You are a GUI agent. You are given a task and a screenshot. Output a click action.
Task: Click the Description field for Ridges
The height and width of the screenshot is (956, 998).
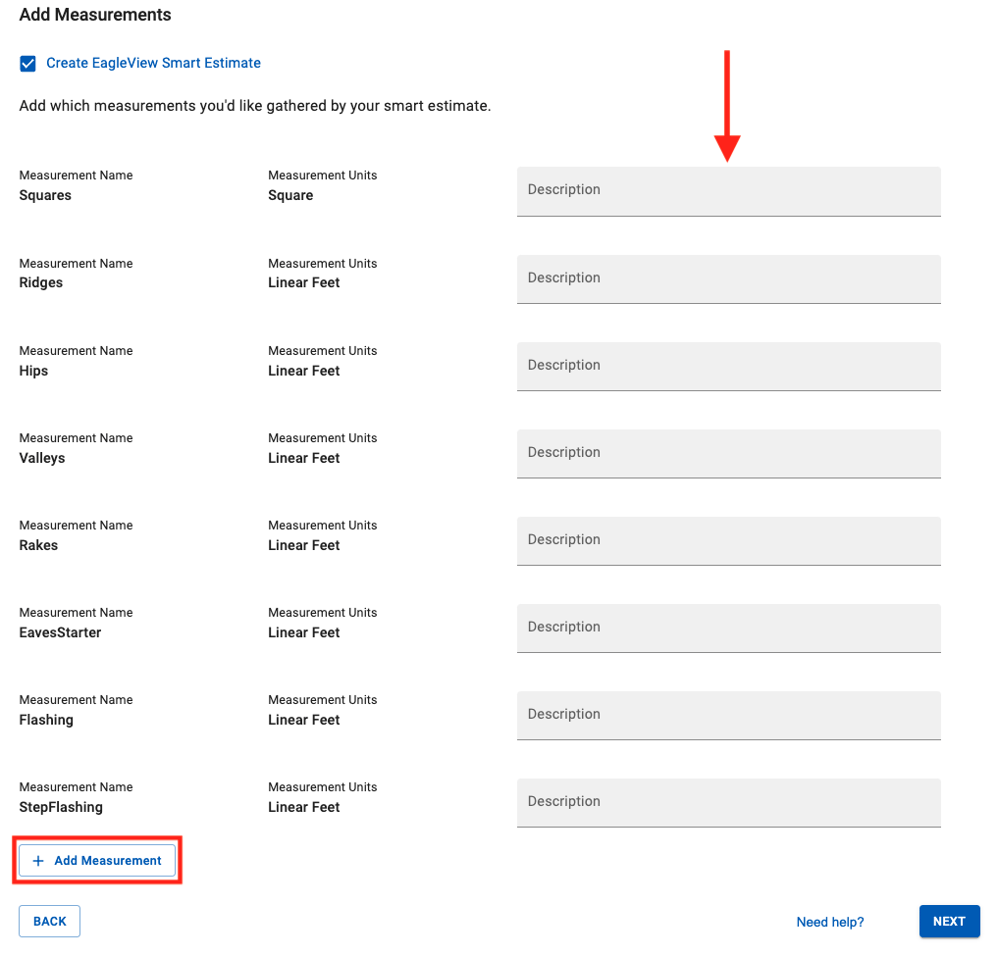point(728,278)
